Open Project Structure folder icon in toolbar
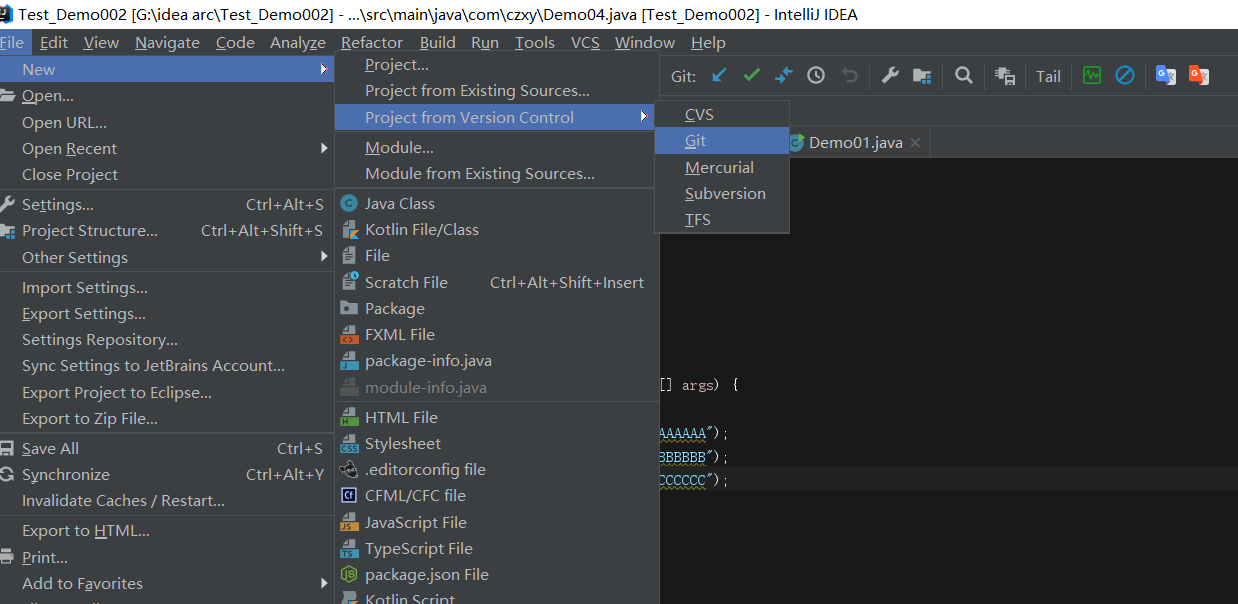1238x604 pixels. point(922,75)
